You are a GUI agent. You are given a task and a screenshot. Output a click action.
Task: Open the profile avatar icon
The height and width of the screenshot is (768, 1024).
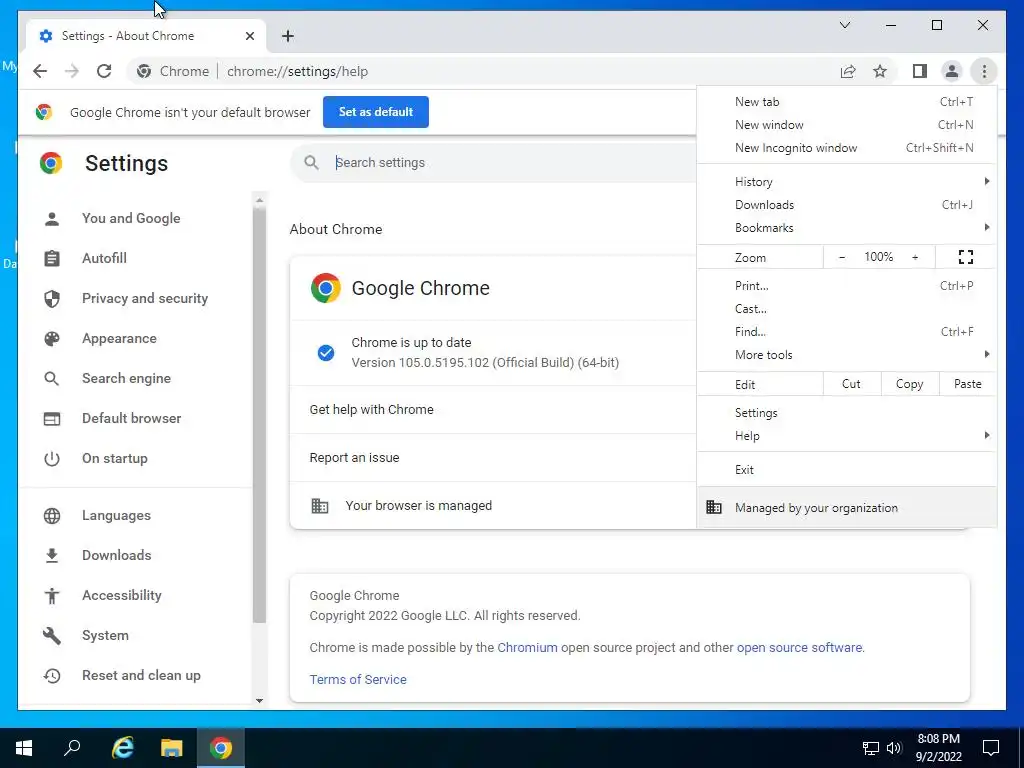tap(952, 71)
